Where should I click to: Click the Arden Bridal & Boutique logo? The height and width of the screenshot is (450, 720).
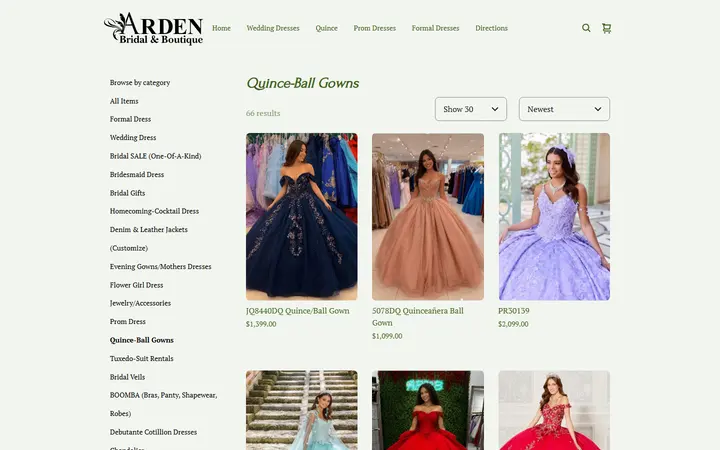point(153,28)
